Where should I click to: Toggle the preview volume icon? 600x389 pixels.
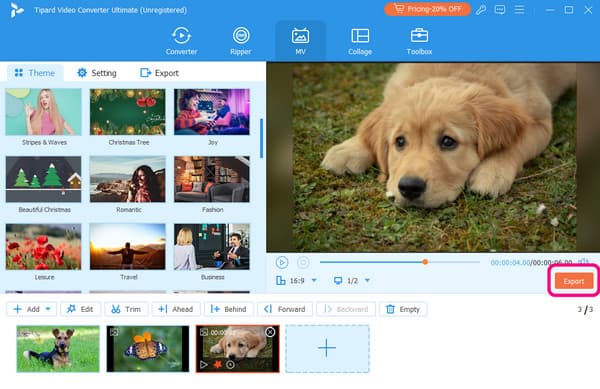point(584,262)
